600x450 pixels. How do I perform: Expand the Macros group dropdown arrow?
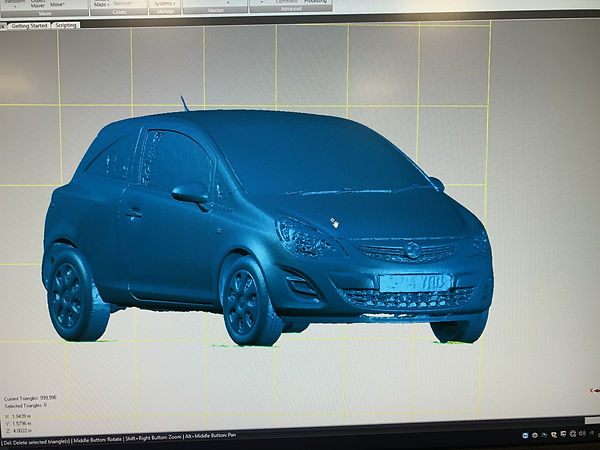[x=228, y=3]
